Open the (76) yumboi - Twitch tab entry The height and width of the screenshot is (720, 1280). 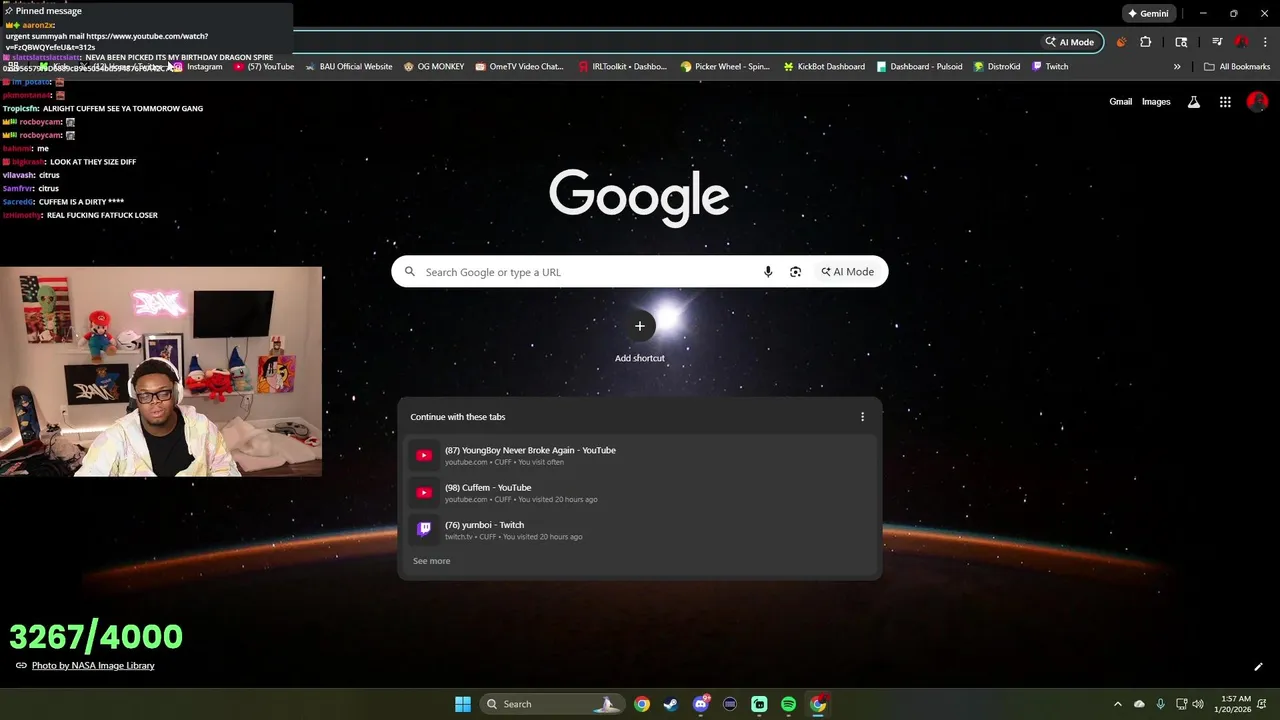tap(640, 530)
